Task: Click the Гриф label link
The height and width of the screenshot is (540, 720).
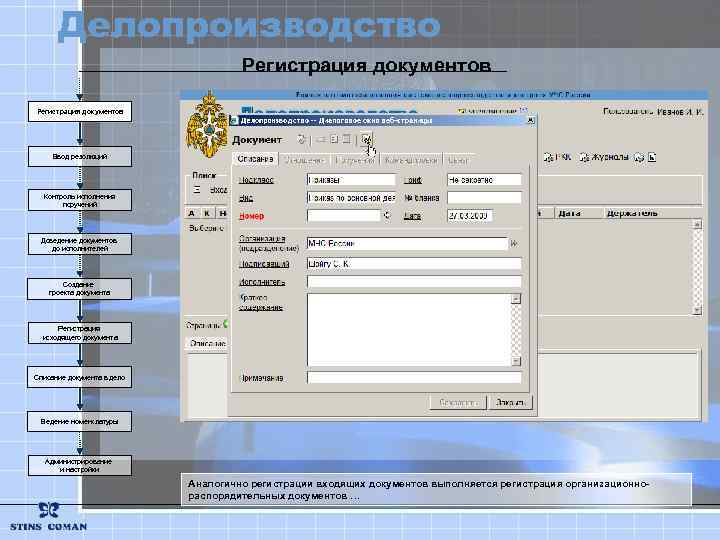Action: [413, 180]
